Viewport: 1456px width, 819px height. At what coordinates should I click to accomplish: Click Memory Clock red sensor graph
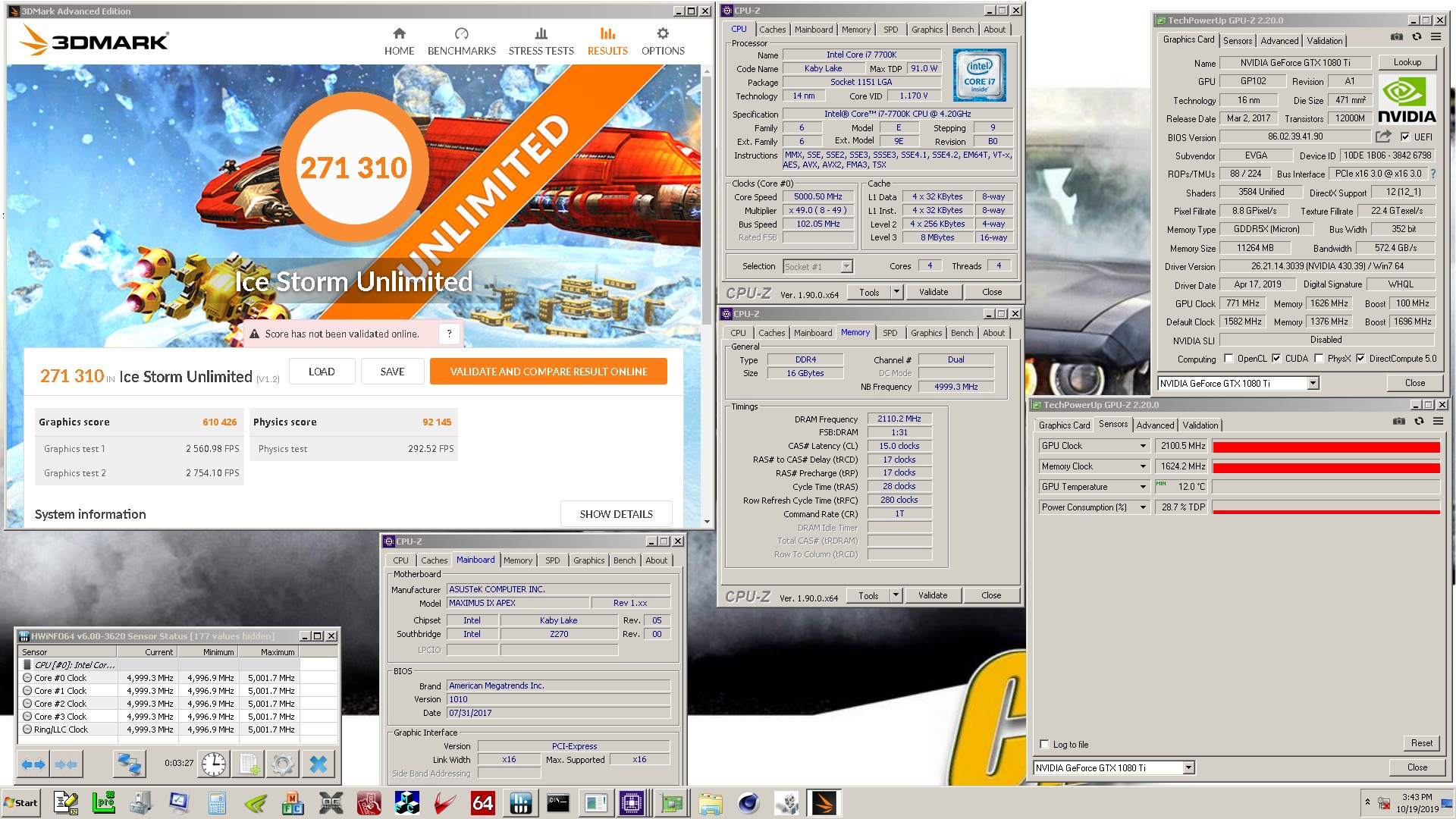pyautogui.click(x=1326, y=467)
